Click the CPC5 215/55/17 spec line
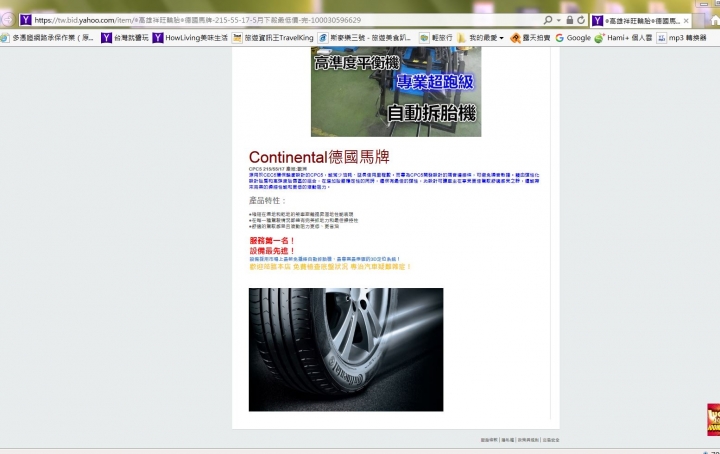This screenshot has width=720, height=454. [x=277, y=169]
